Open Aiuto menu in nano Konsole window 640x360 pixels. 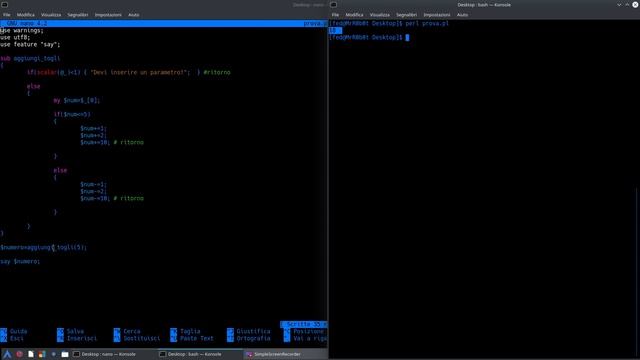click(x=133, y=15)
